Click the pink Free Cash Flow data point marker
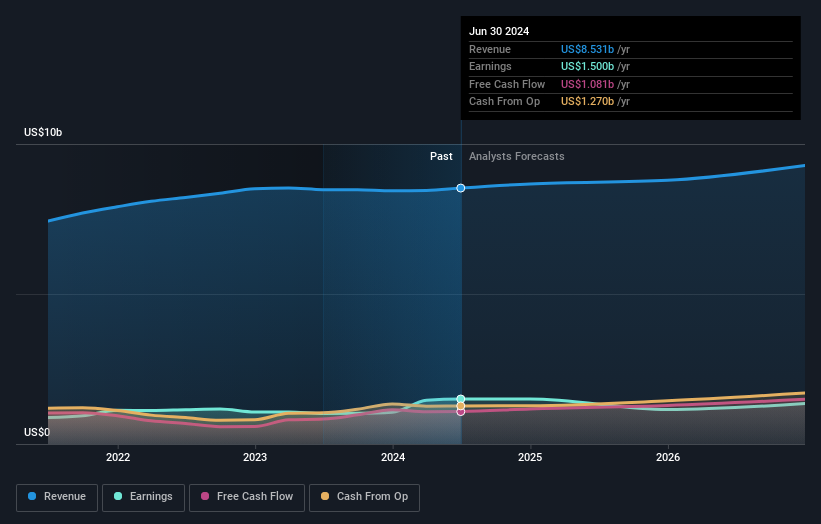The height and width of the screenshot is (524, 821). [x=461, y=412]
